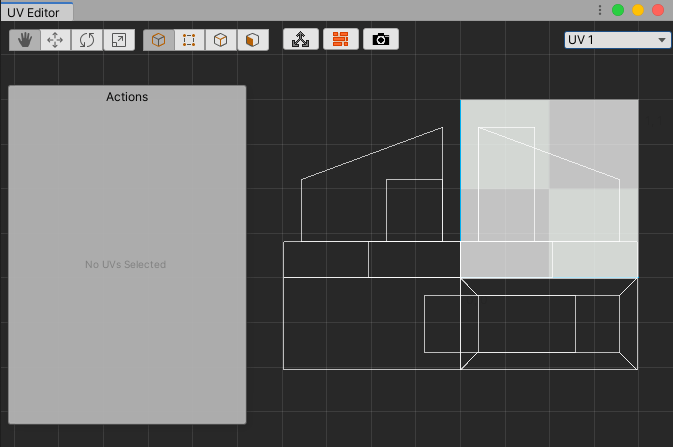Select the Move tool in toolbar
673x447 pixels.
(56, 40)
